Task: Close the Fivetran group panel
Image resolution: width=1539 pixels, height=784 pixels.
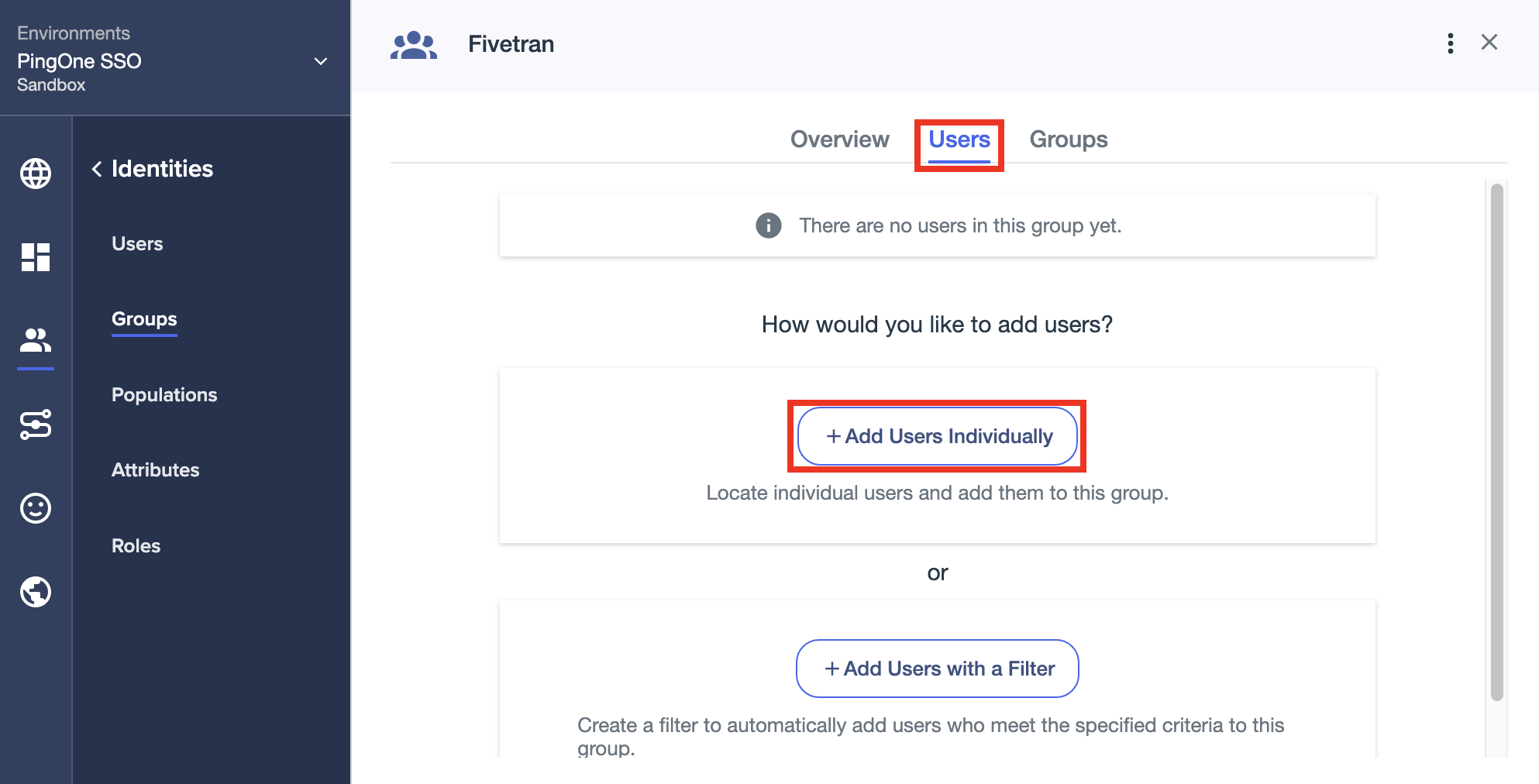Action: click(1489, 42)
